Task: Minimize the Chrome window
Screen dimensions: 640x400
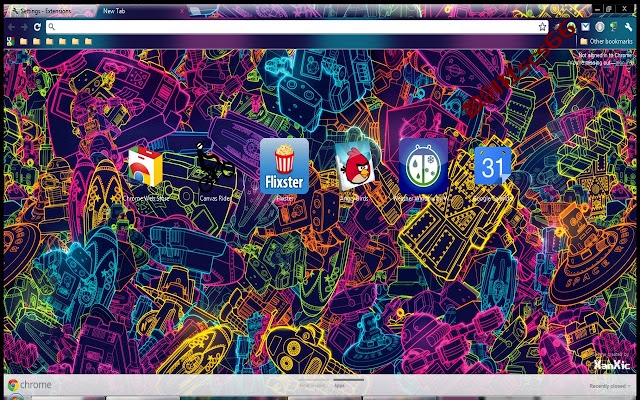Action: coord(598,8)
